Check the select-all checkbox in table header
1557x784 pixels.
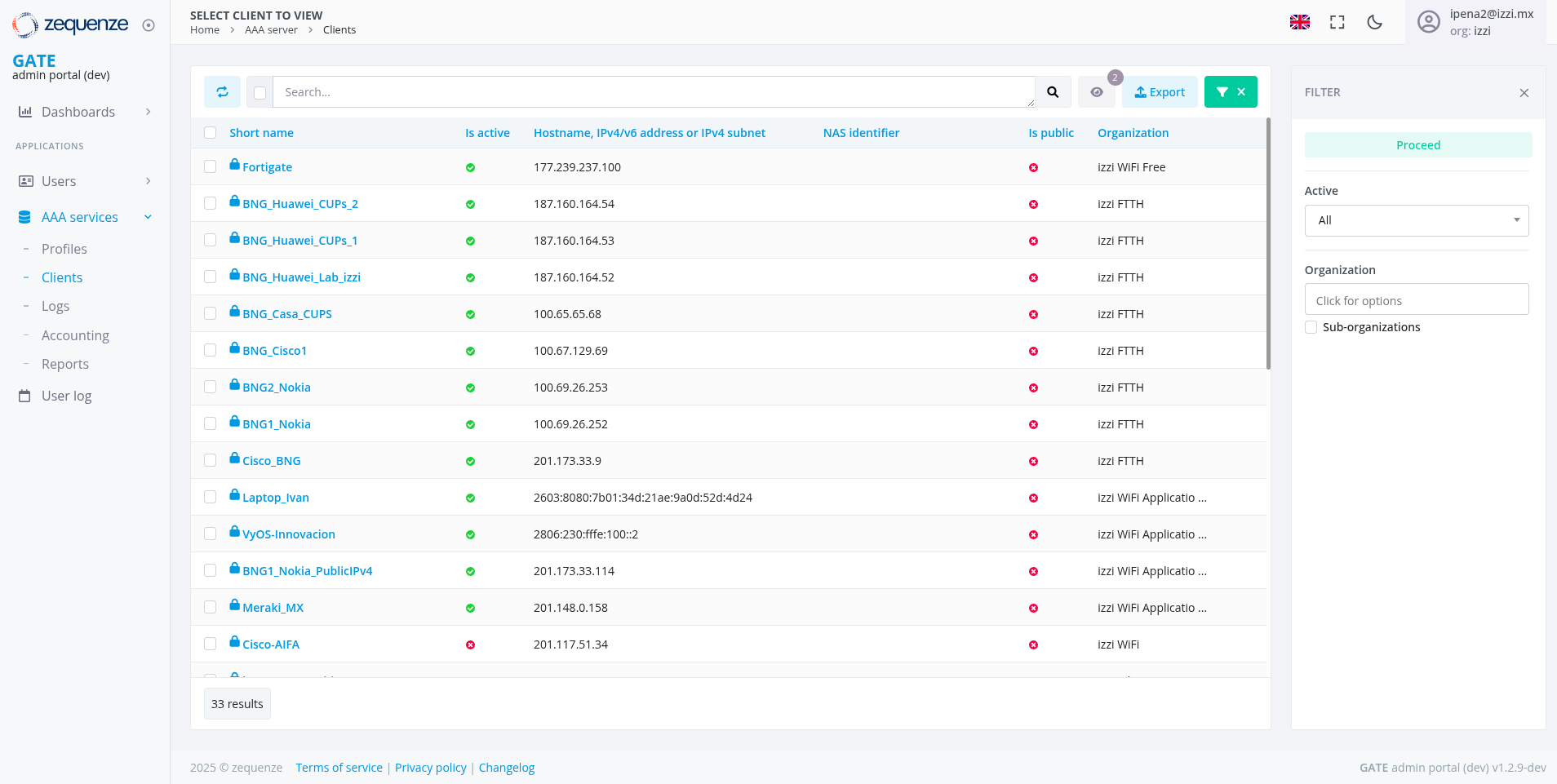(x=211, y=132)
